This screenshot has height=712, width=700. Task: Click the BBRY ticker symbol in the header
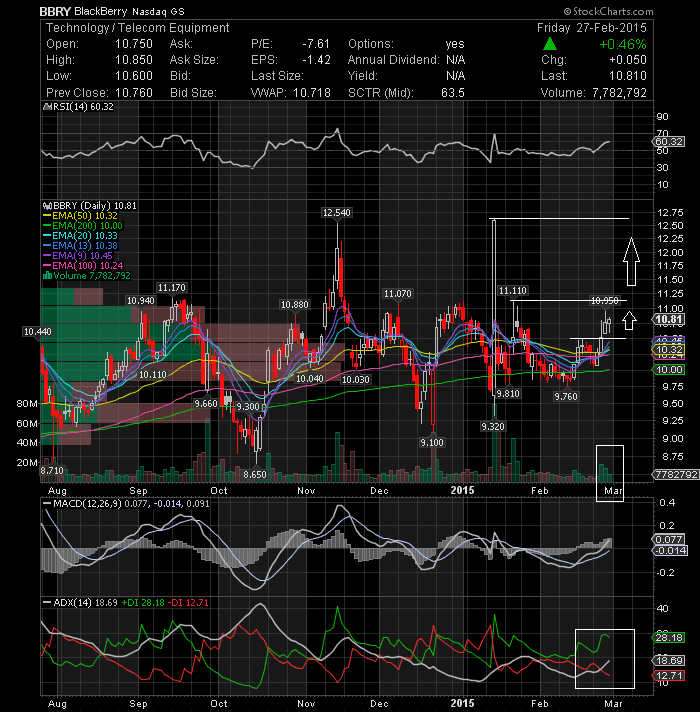[x=55, y=11]
